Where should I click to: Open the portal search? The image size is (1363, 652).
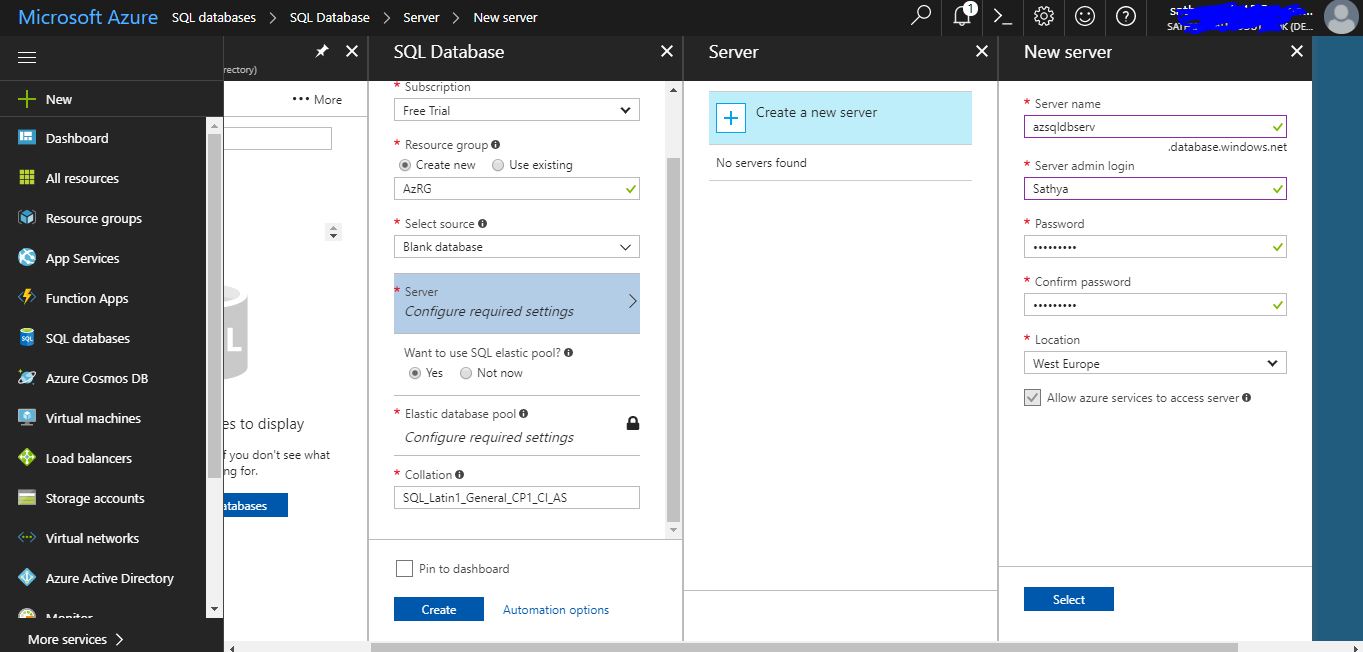tap(920, 17)
